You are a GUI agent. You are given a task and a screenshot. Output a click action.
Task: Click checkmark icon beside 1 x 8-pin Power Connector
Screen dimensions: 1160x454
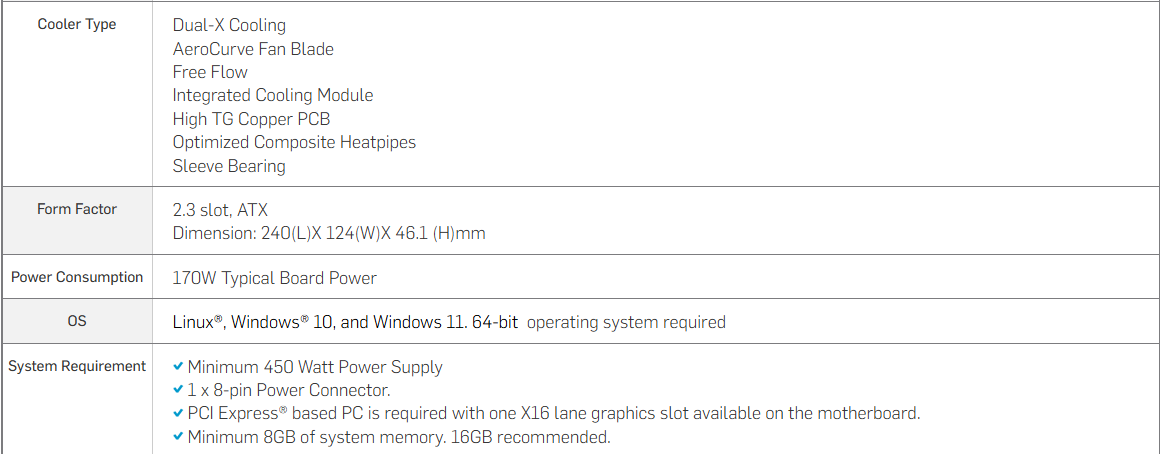click(178, 390)
